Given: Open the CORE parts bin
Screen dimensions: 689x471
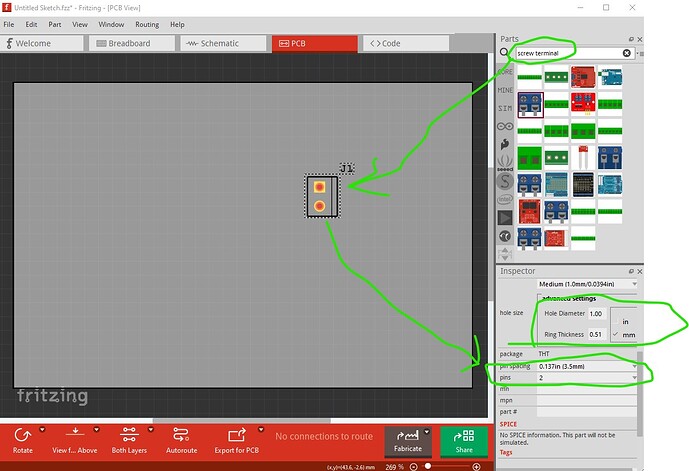Looking at the screenshot, I should (505, 71).
